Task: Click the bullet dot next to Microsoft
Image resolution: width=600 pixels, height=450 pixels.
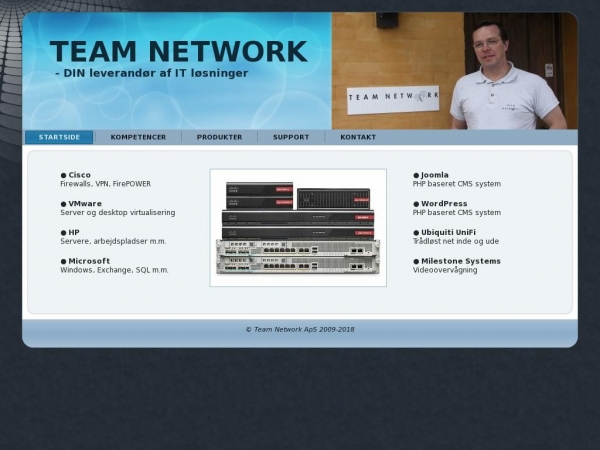Action: click(64, 261)
